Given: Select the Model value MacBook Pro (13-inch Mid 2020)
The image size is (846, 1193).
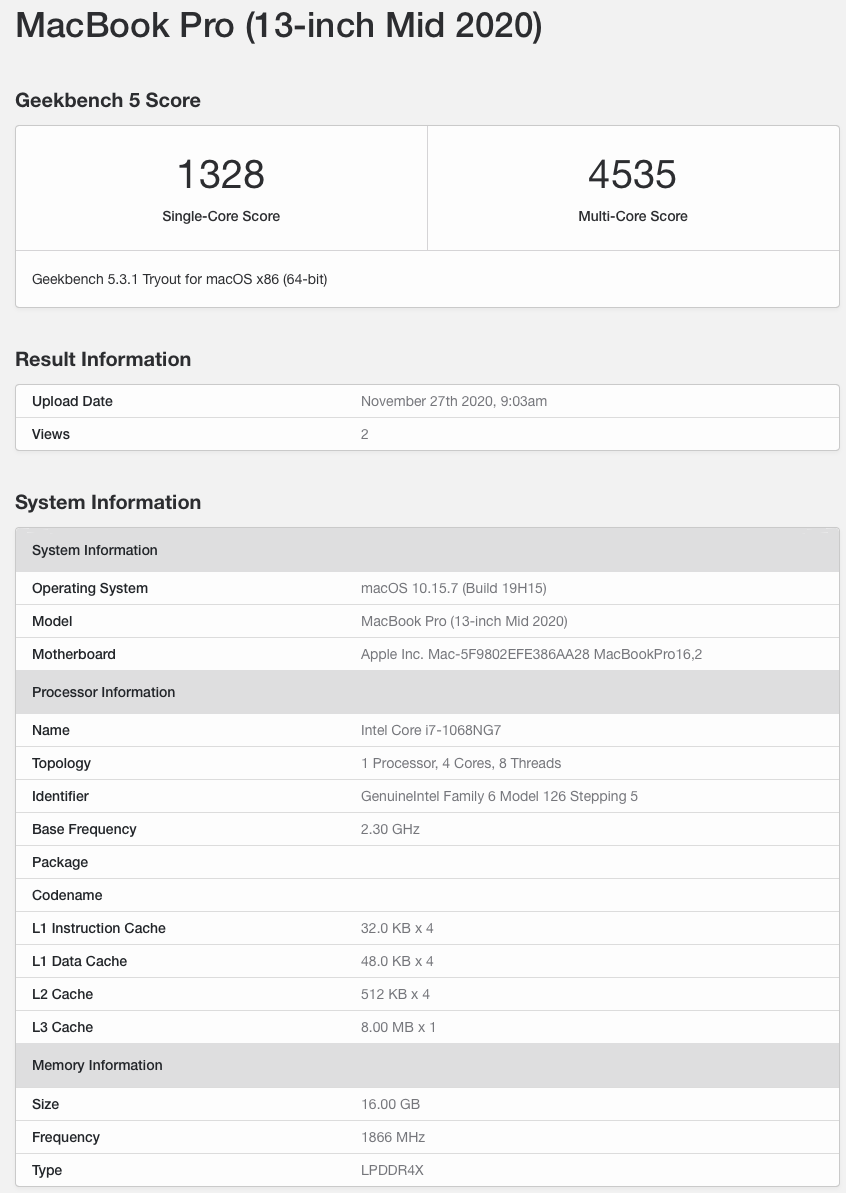Looking at the screenshot, I should [464, 621].
